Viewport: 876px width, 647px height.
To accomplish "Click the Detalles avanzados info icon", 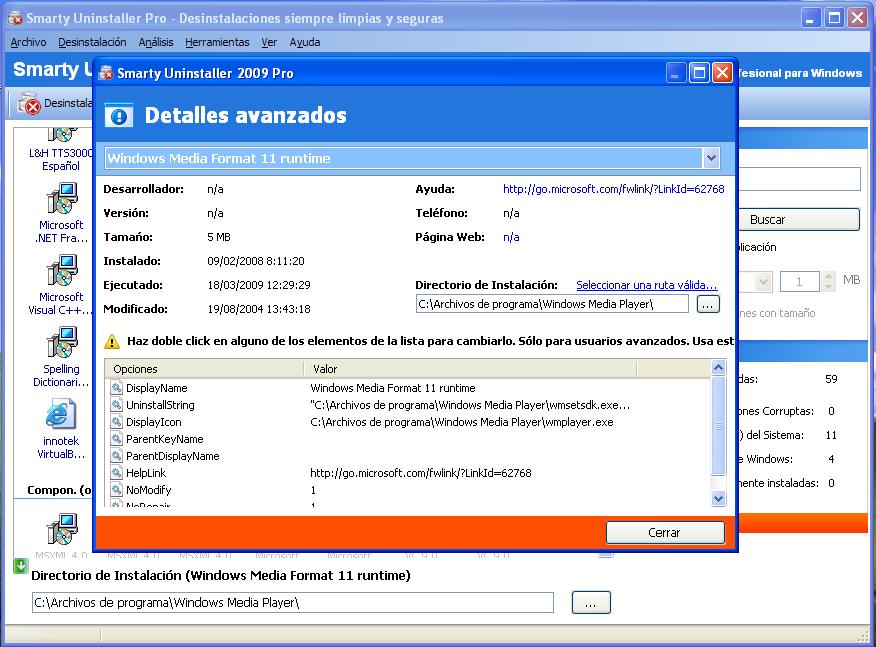I will pos(119,116).
